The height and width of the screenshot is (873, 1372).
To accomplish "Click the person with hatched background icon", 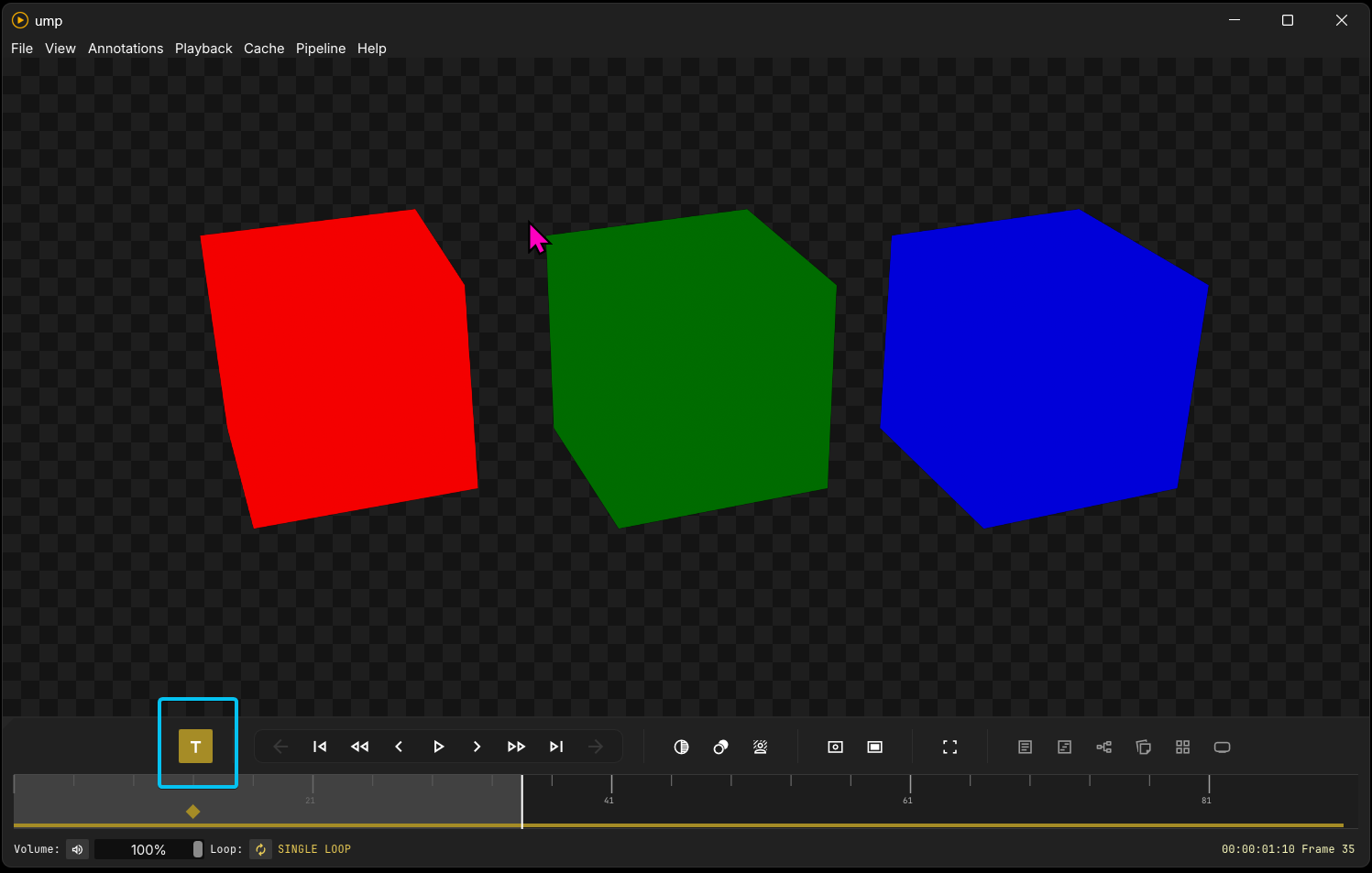I will click(x=760, y=748).
